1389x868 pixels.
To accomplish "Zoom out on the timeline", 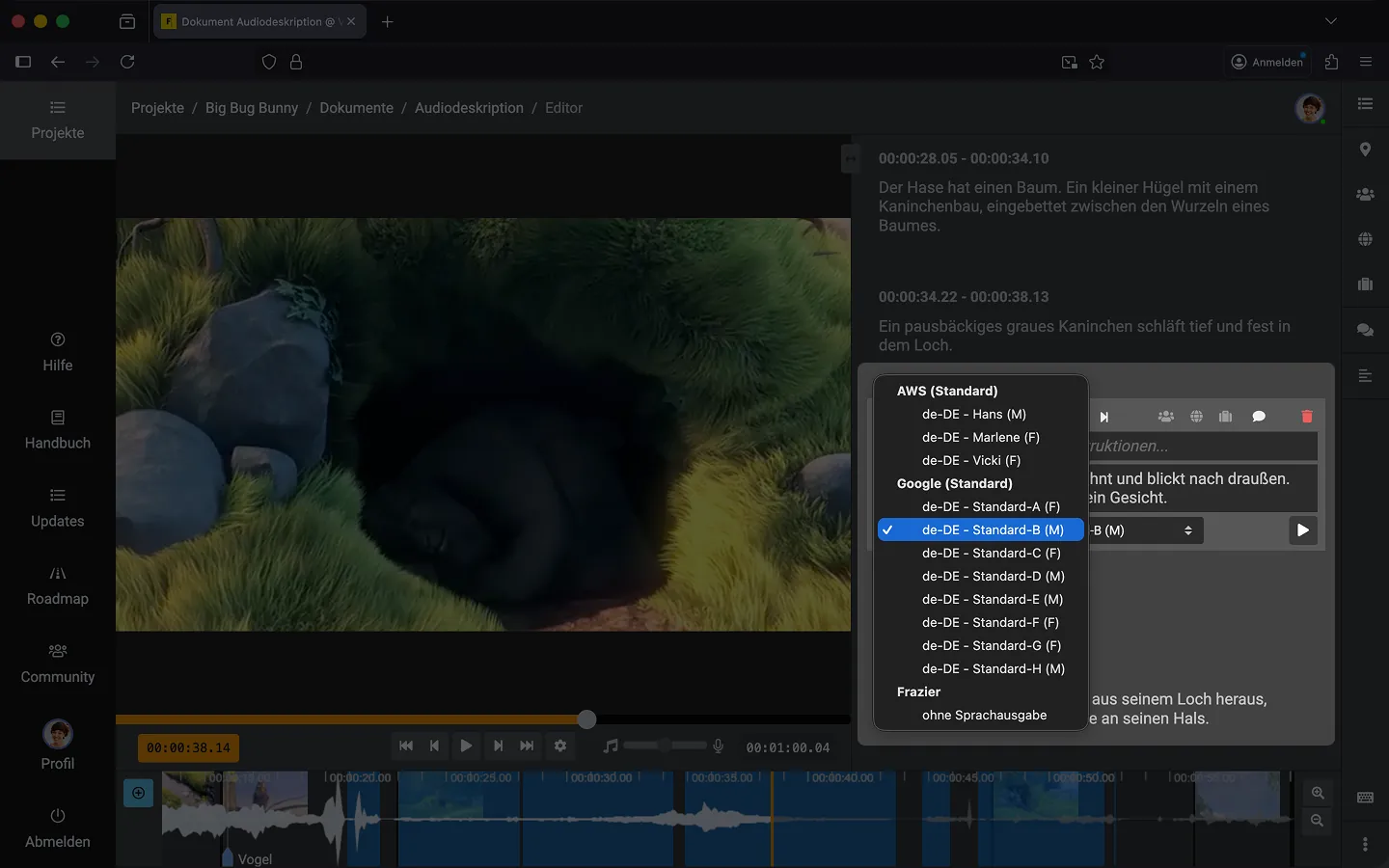I will pyautogui.click(x=1318, y=821).
